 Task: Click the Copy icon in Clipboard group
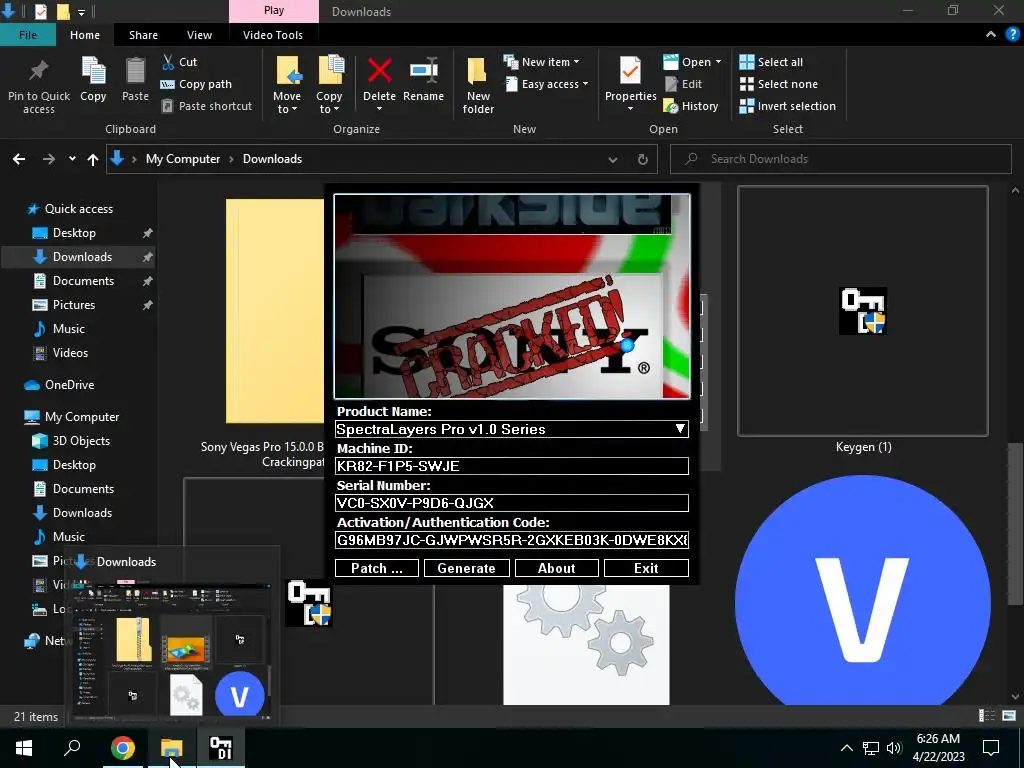93,71
